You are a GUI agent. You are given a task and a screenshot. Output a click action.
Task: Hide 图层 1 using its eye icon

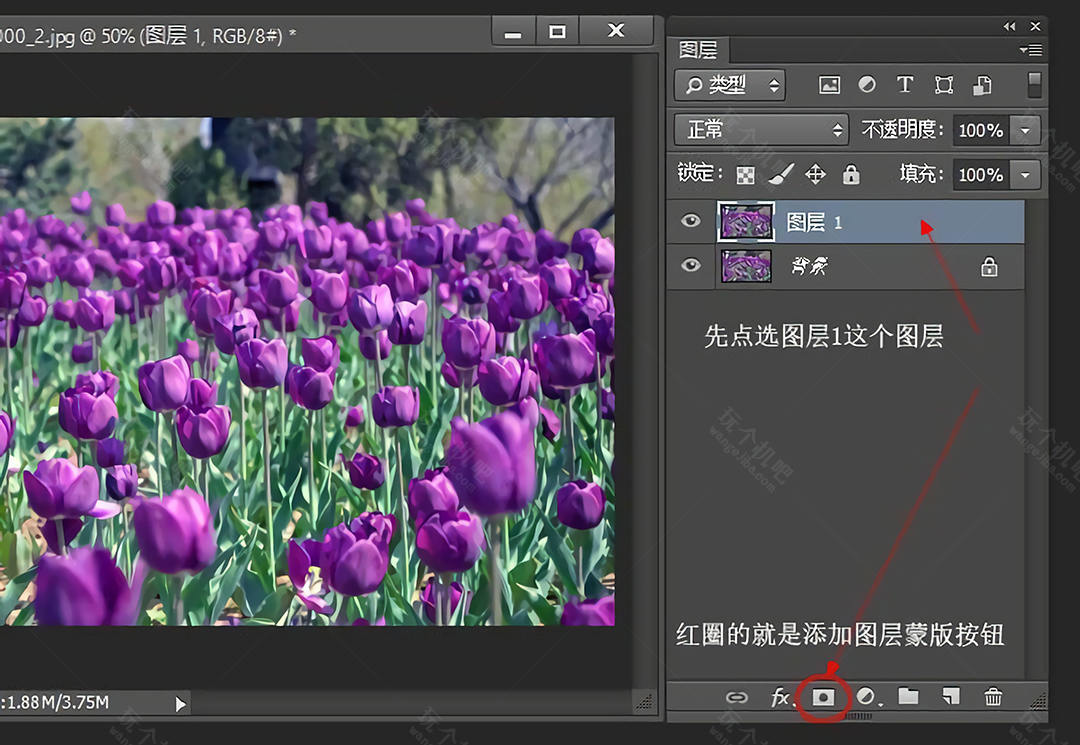pyautogui.click(x=691, y=221)
